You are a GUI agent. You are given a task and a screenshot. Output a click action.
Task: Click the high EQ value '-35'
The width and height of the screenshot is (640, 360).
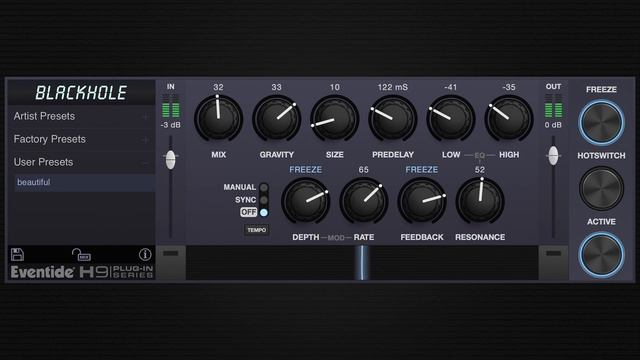509,87
